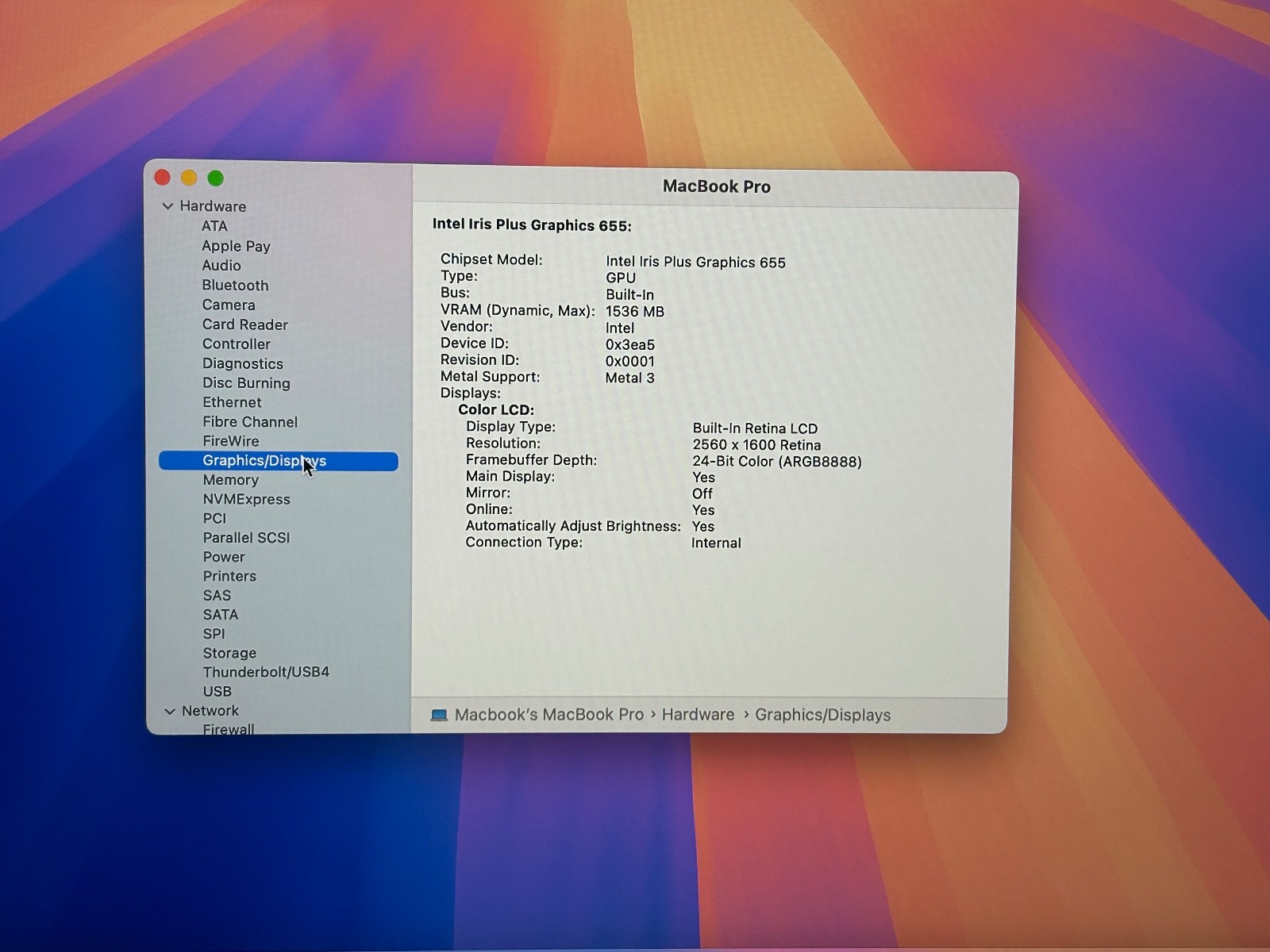
Task: Click the Intel Iris Plus Graphics 655 heading
Action: pos(532,225)
